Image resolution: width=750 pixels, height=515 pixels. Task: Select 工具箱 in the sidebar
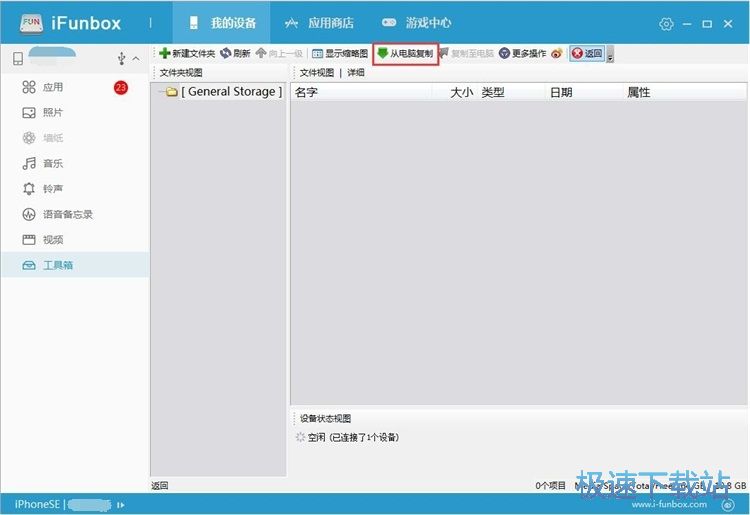(x=75, y=265)
